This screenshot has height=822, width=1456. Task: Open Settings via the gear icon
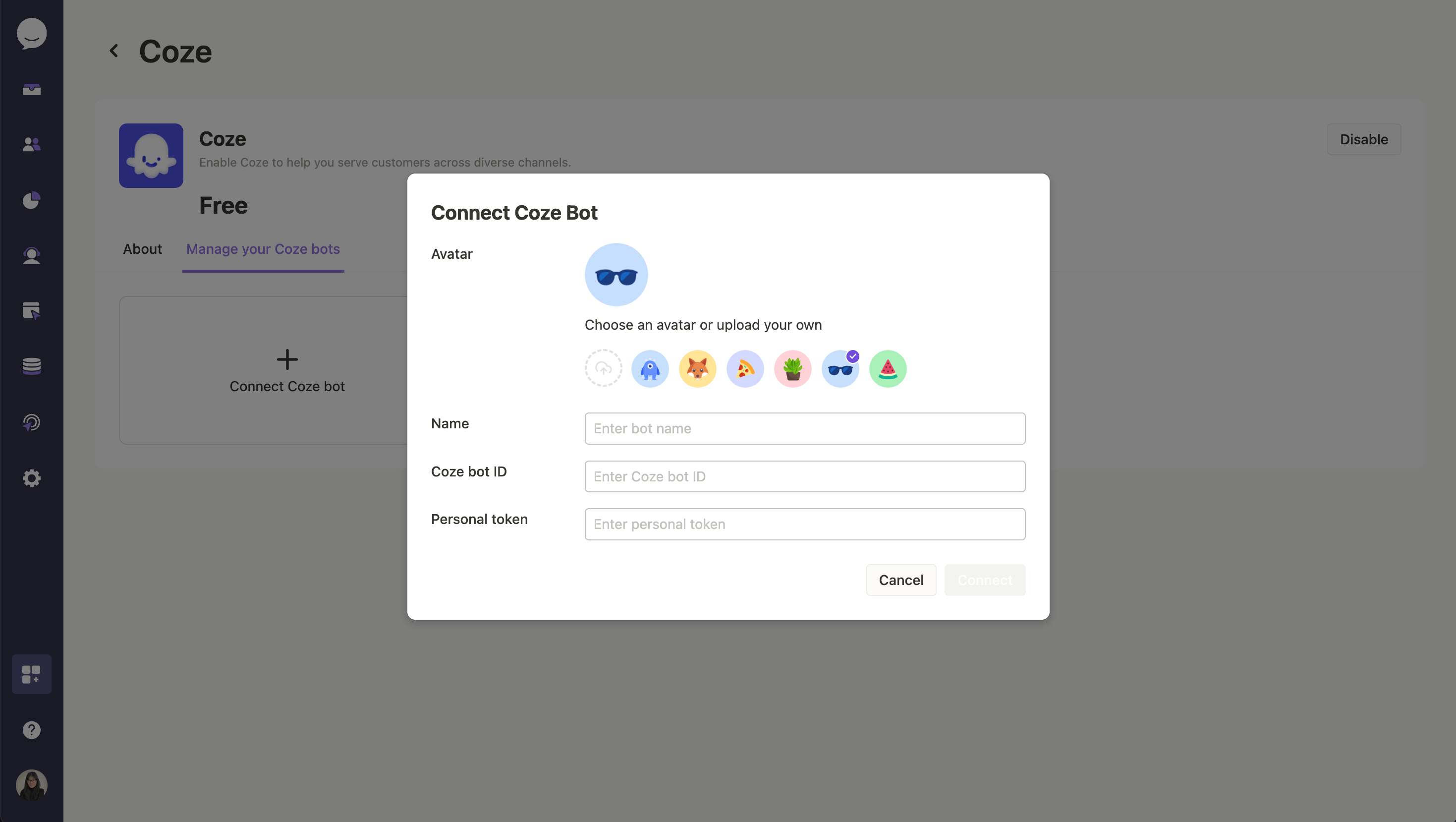31,478
